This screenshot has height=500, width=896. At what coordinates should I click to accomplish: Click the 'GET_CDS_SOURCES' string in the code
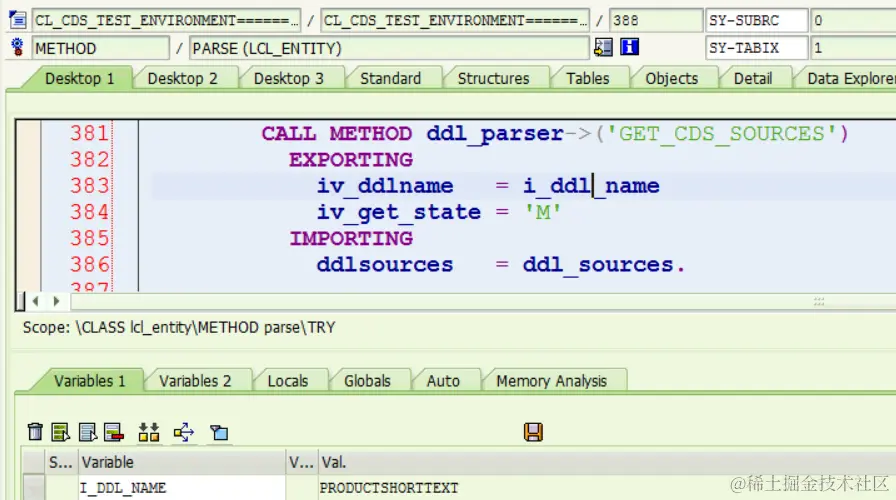[x=721, y=134]
